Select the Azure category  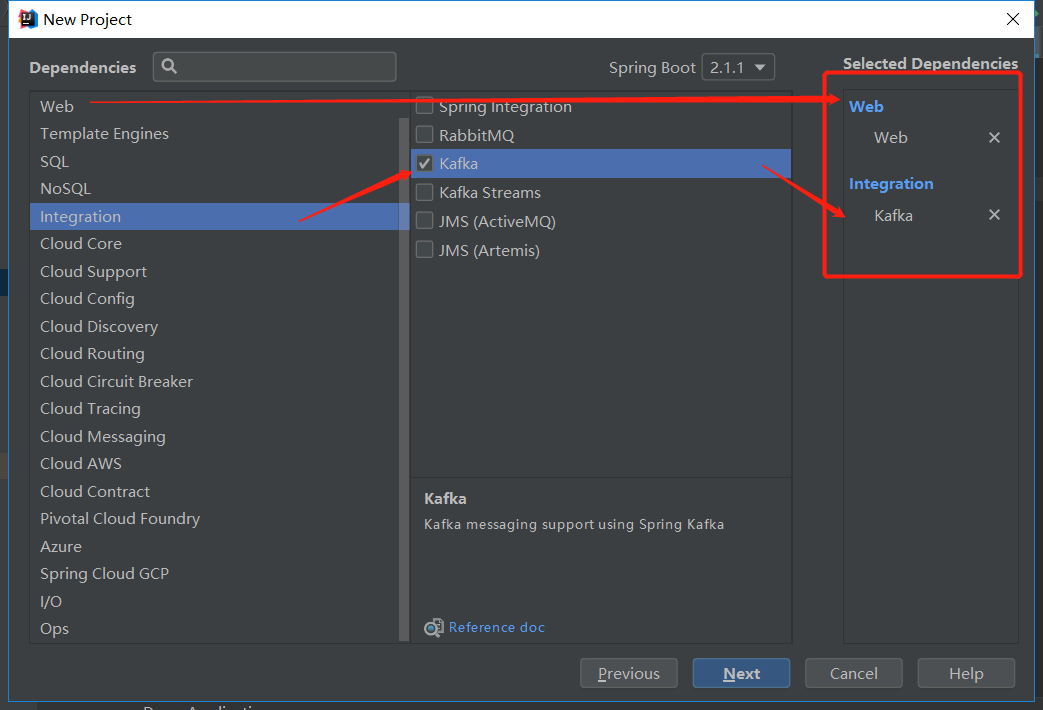(x=214, y=546)
